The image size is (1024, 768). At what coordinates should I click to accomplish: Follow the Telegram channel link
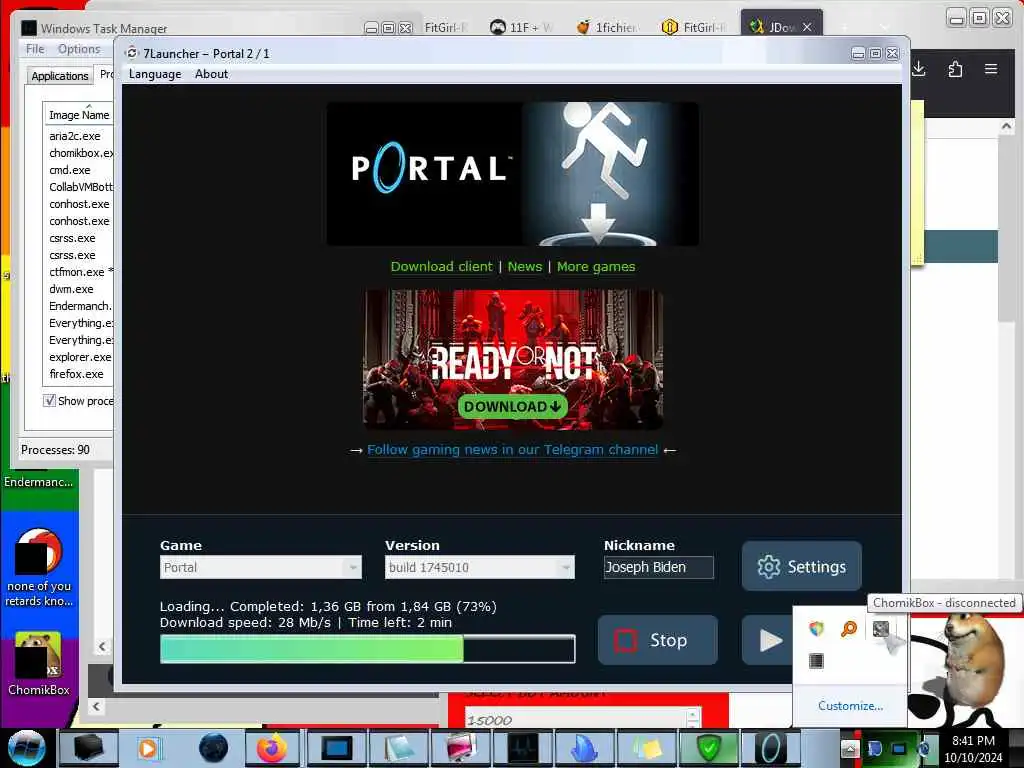(x=513, y=449)
